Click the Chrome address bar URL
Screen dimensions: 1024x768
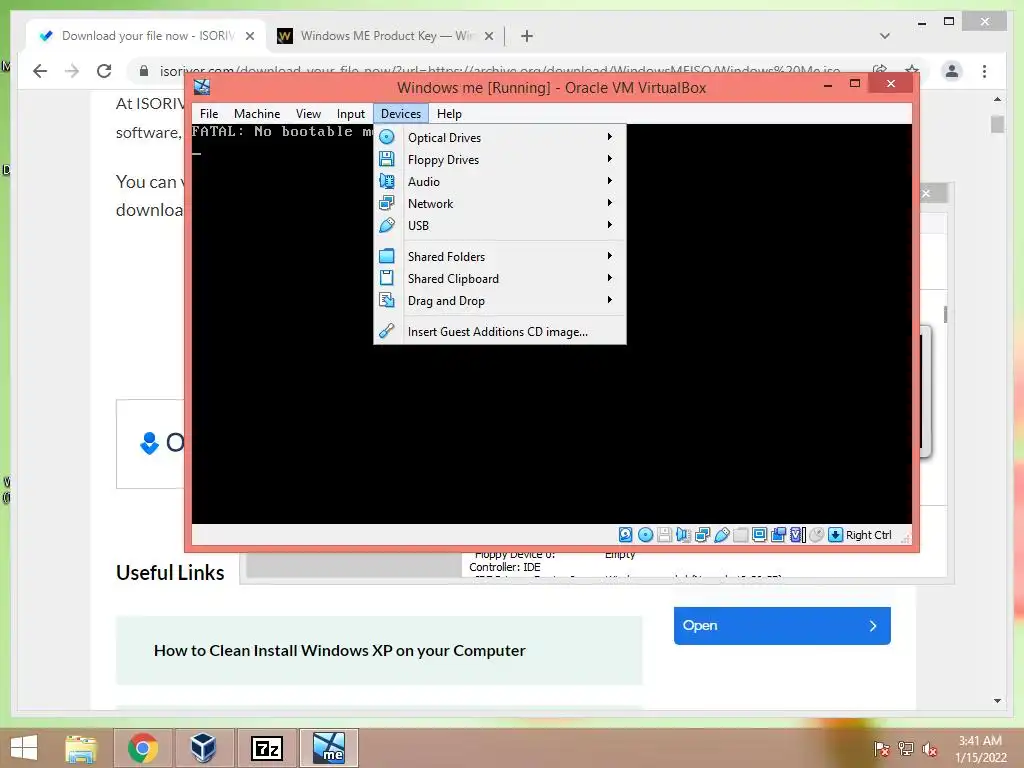(x=500, y=71)
